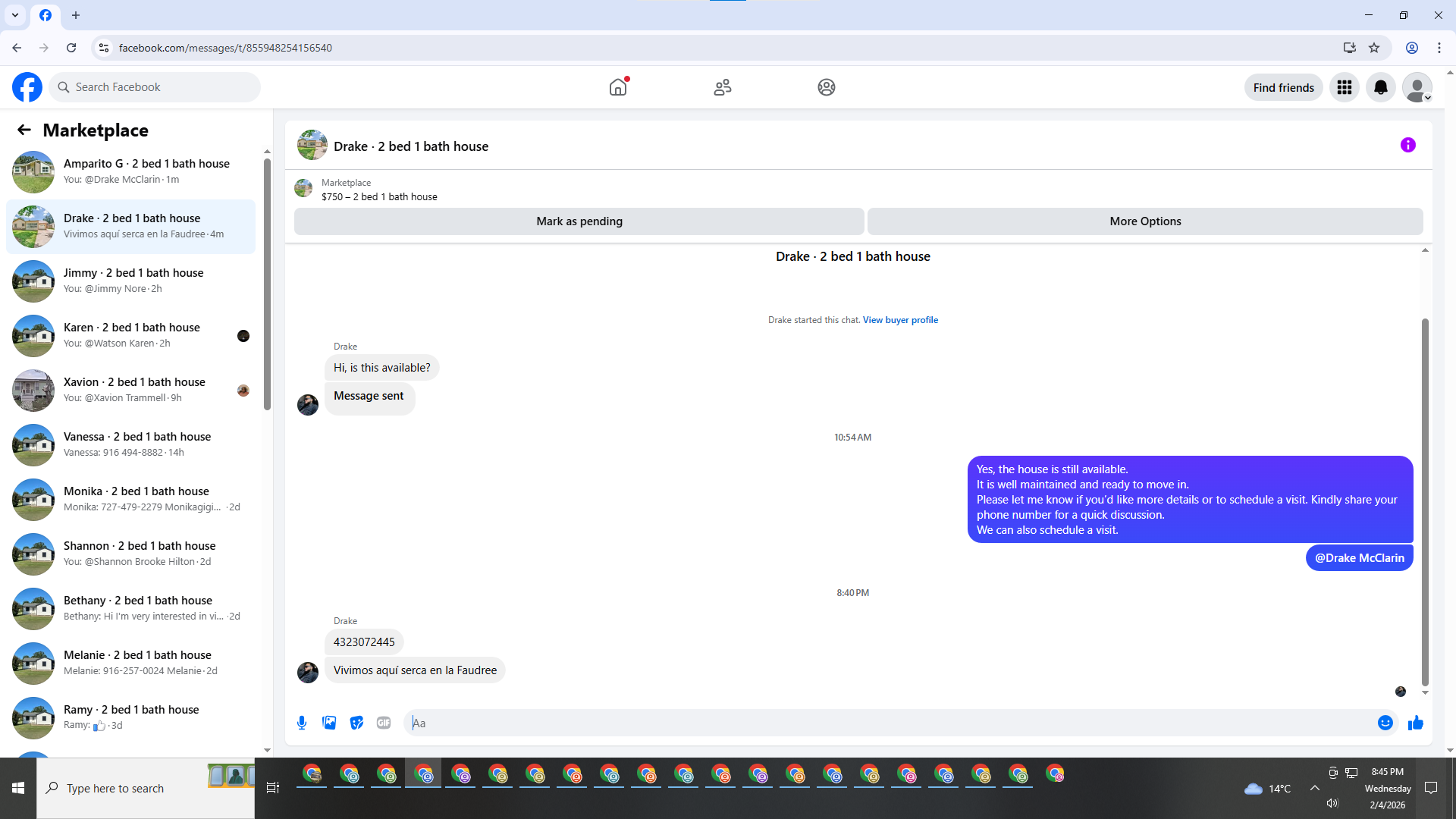This screenshot has height=819, width=1456.
Task: Open the emoji picker in message box
Action: point(1385,723)
